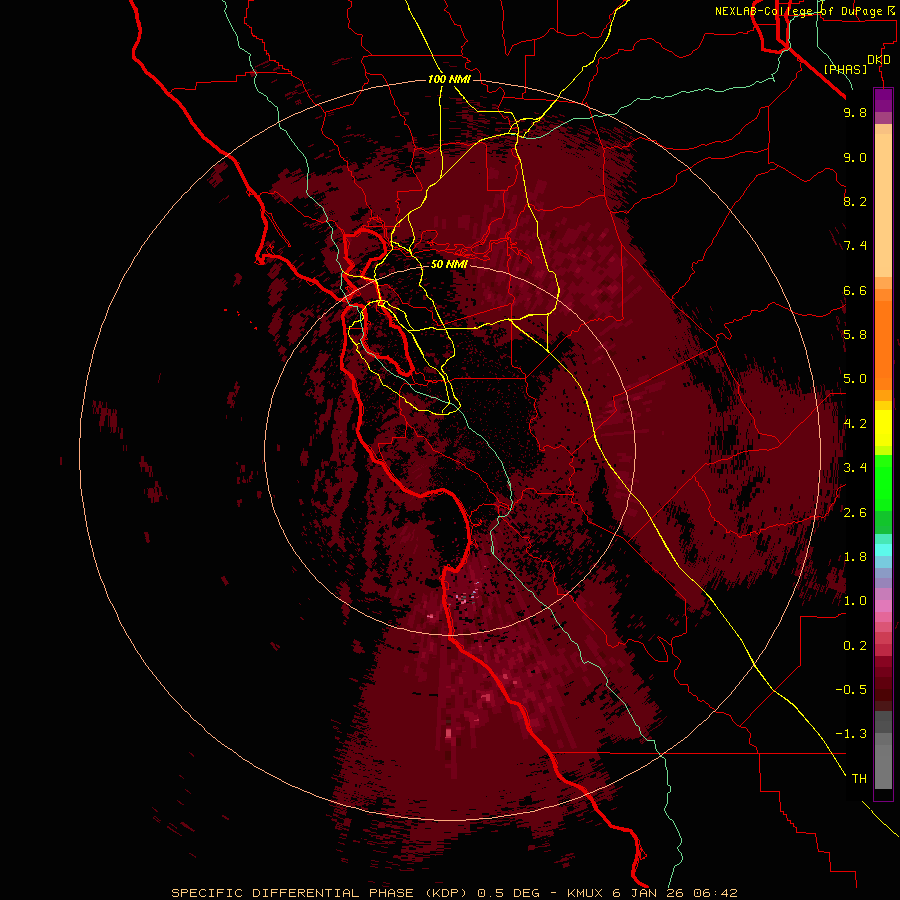Click the "TH" threshold label on the scale
900x900 pixels.
point(859,779)
